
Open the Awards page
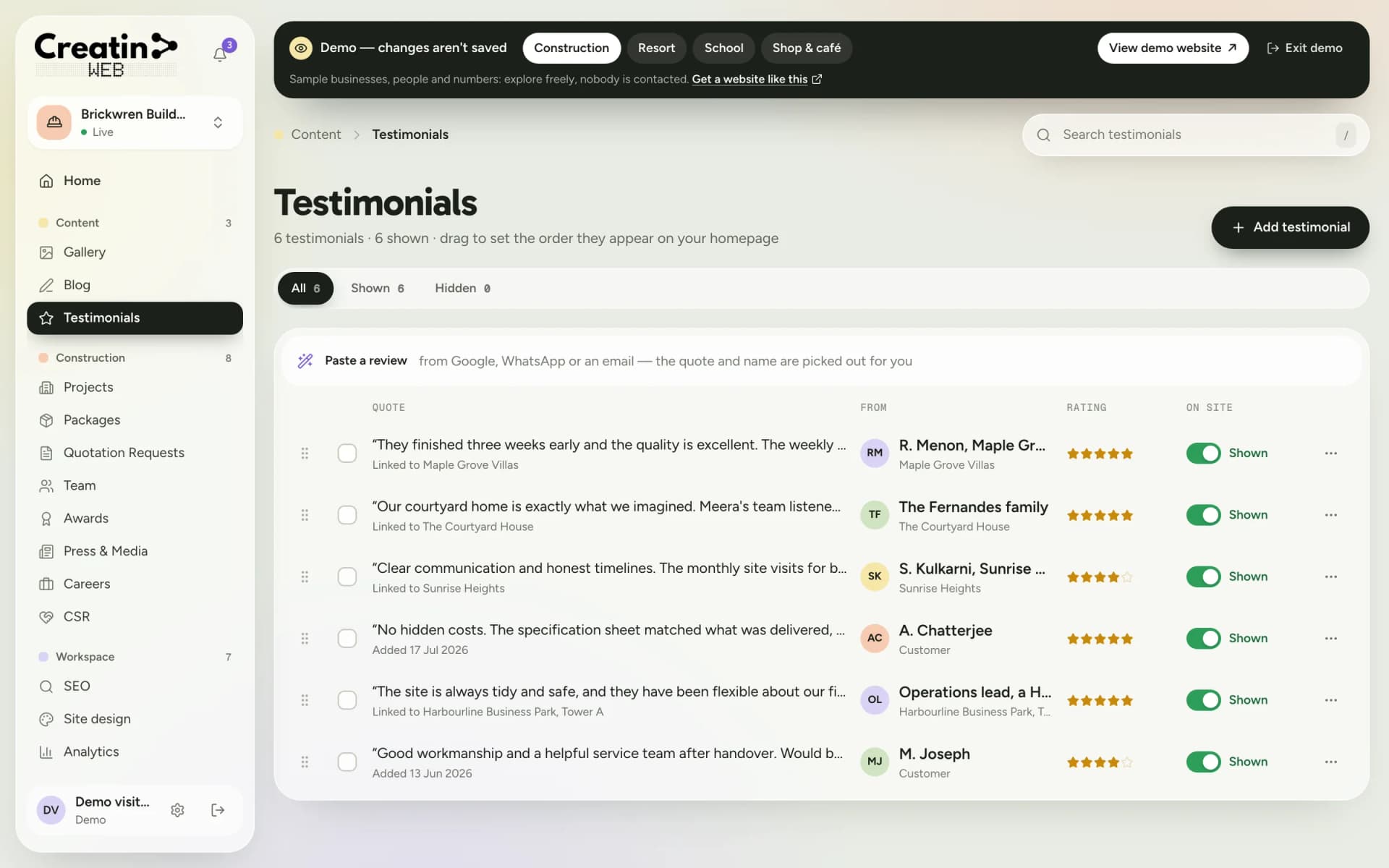pyautogui.click(x=135, y=519)
